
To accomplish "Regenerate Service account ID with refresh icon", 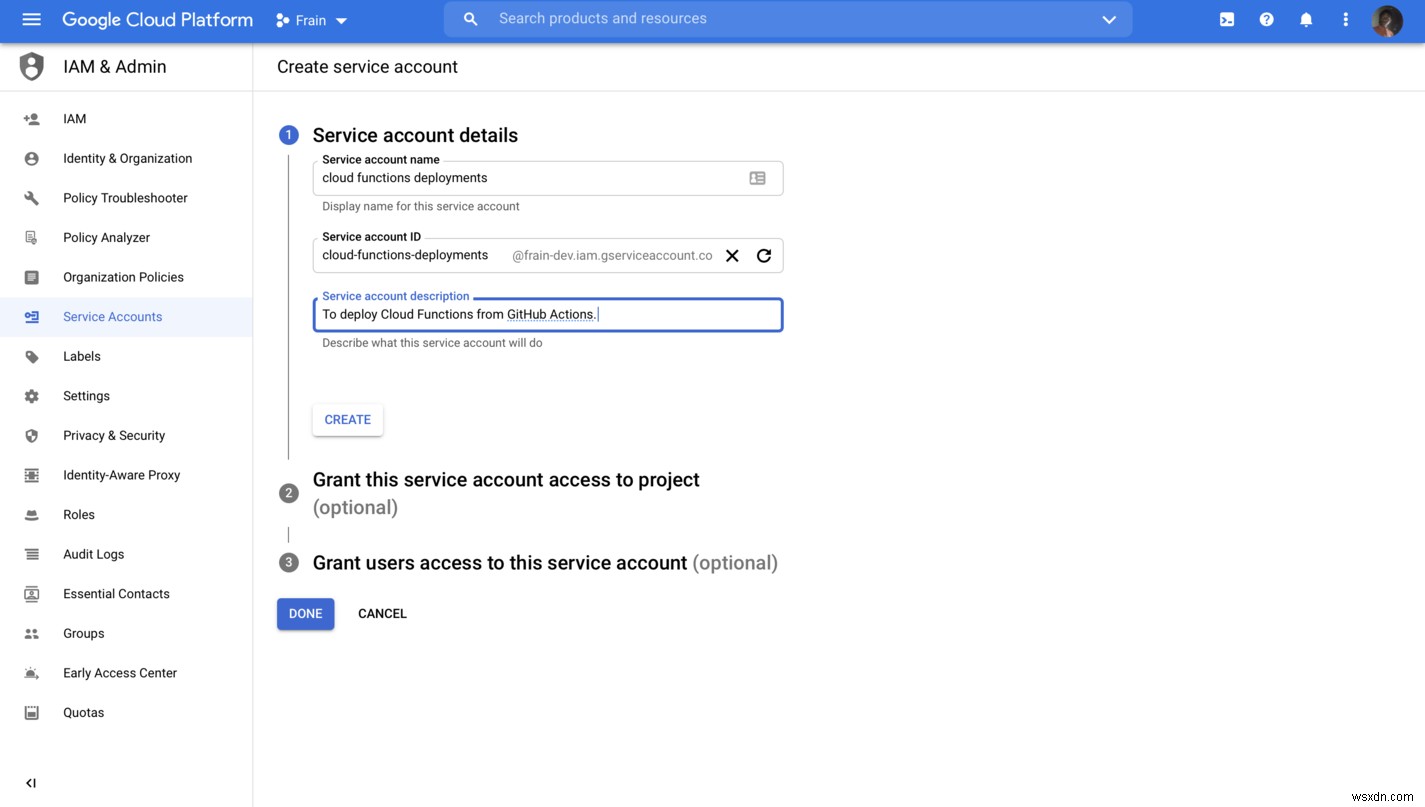I will [764, 255].
